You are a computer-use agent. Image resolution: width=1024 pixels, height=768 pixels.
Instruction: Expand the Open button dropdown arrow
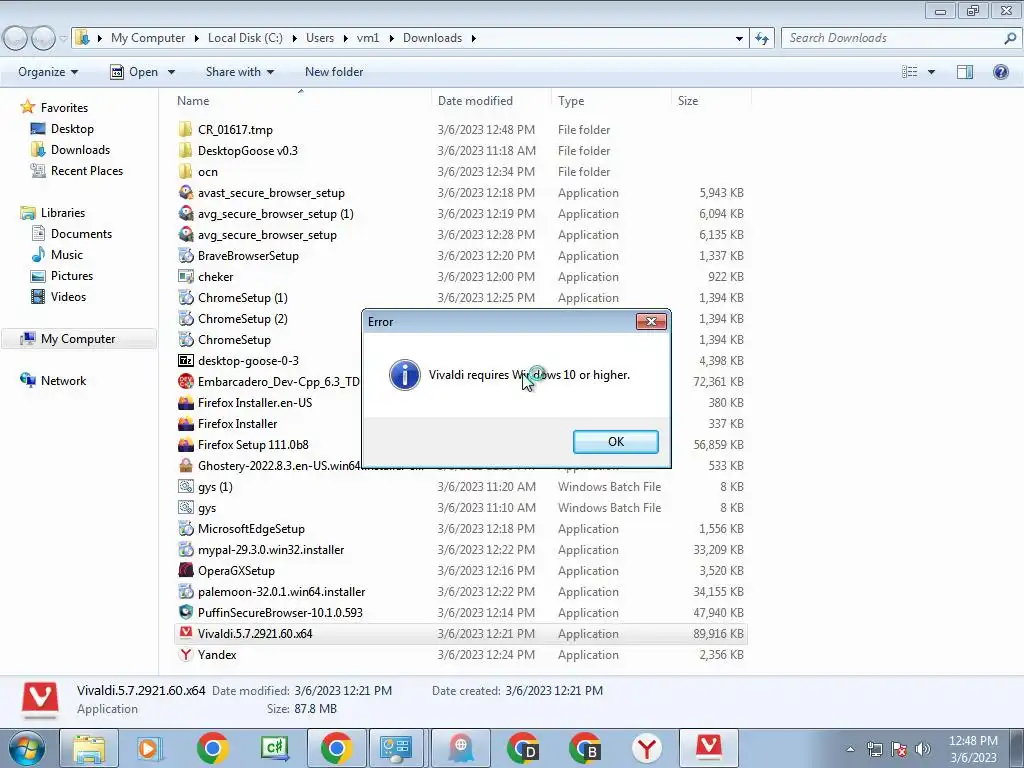click(x=171, y=72)
